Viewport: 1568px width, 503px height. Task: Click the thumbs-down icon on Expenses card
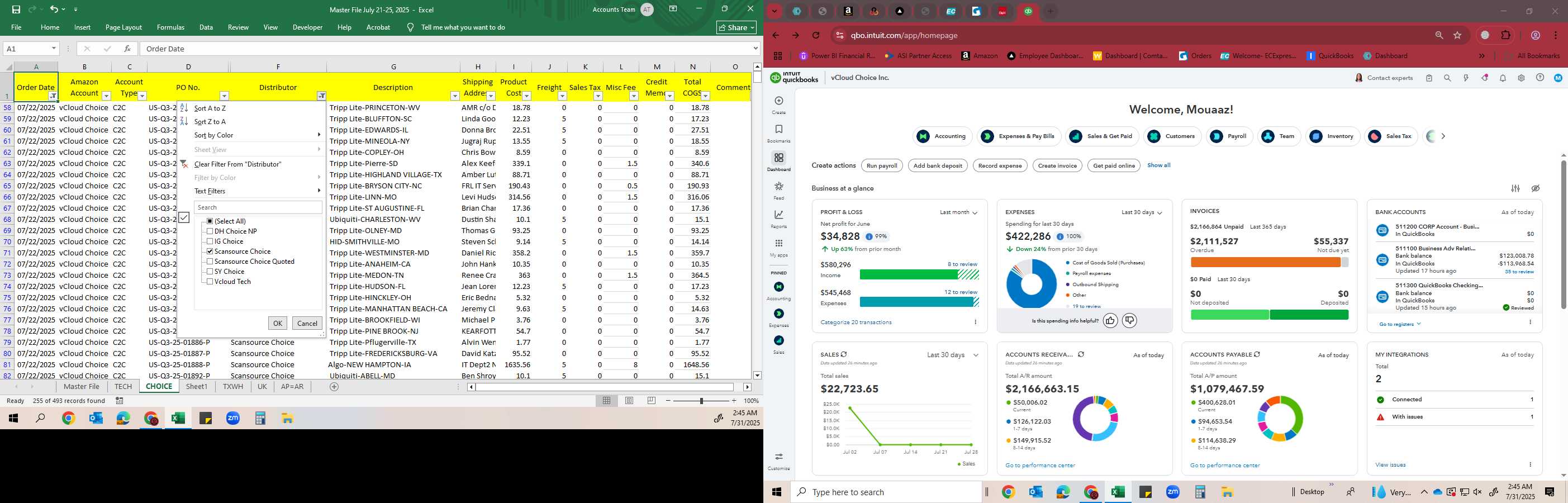1130,320
